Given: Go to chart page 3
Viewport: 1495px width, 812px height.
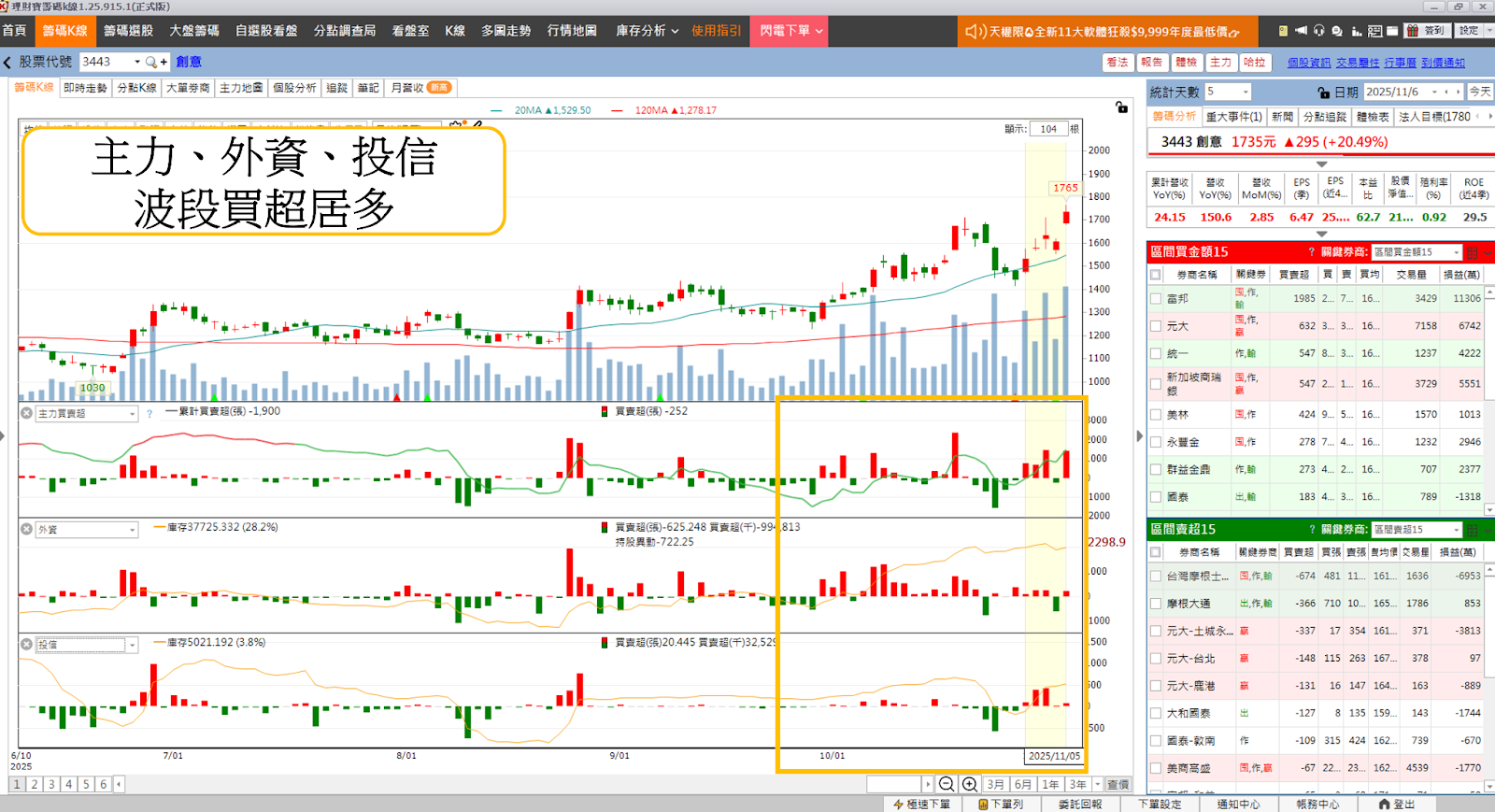Looking at the screenshot, I should pos(51,784).
